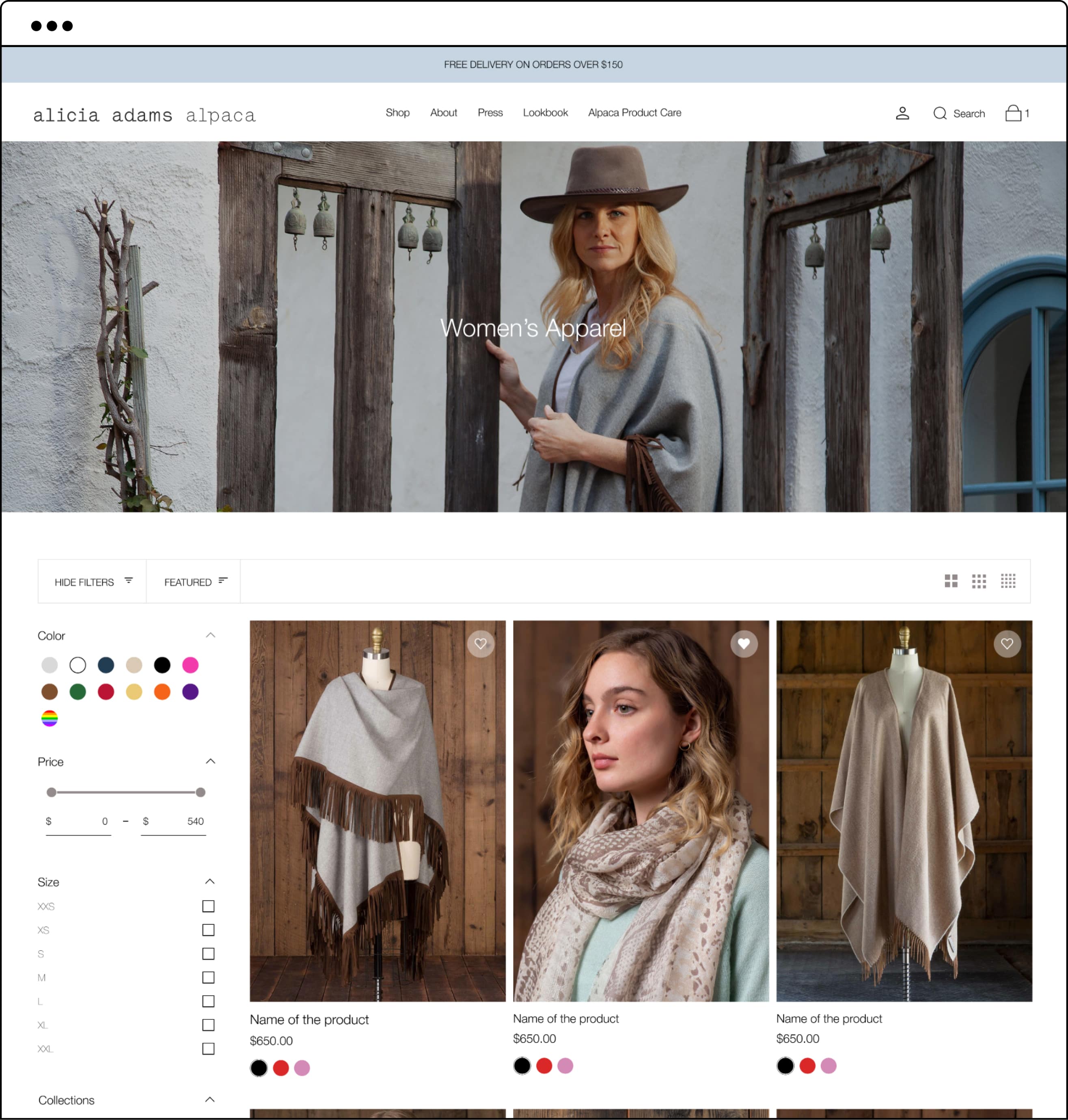Check the S size box
Image resolution: width=1068 pixels, height=1120 pixels.
point(208,954)
